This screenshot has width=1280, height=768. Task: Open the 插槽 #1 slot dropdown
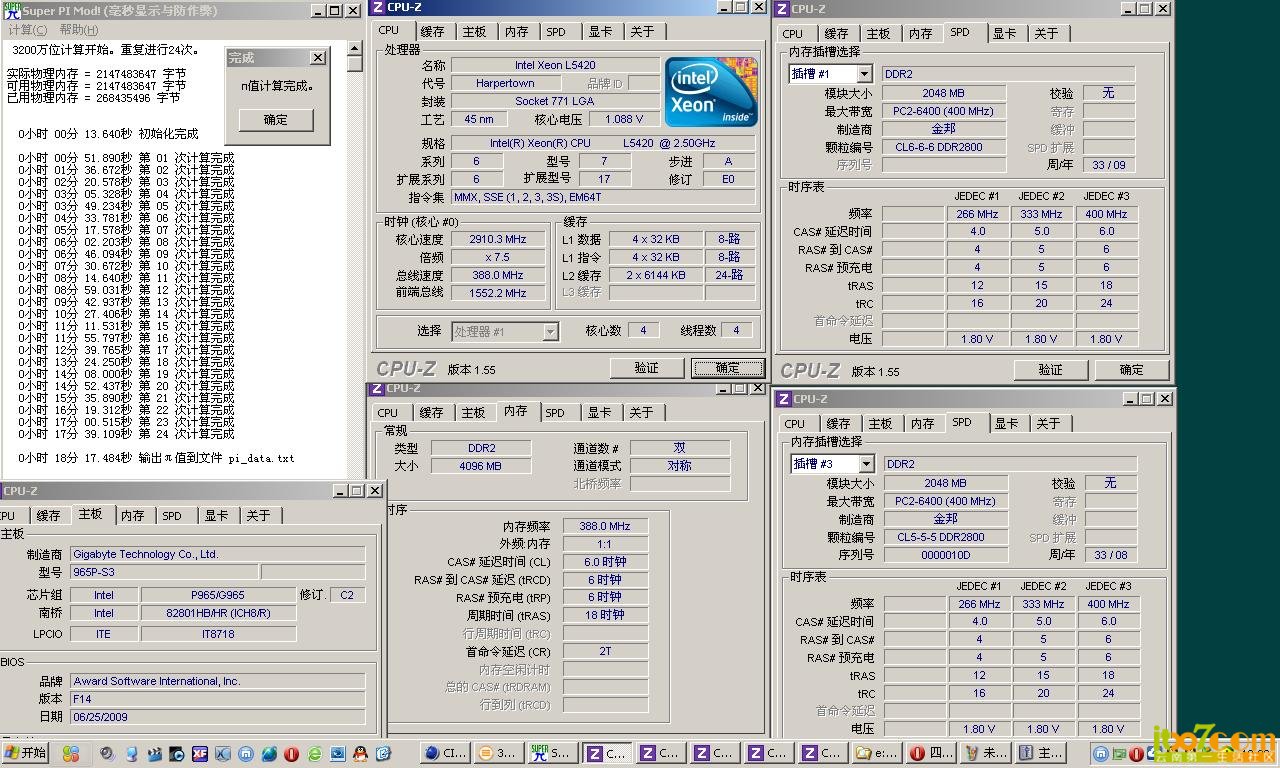click(864, 74)
